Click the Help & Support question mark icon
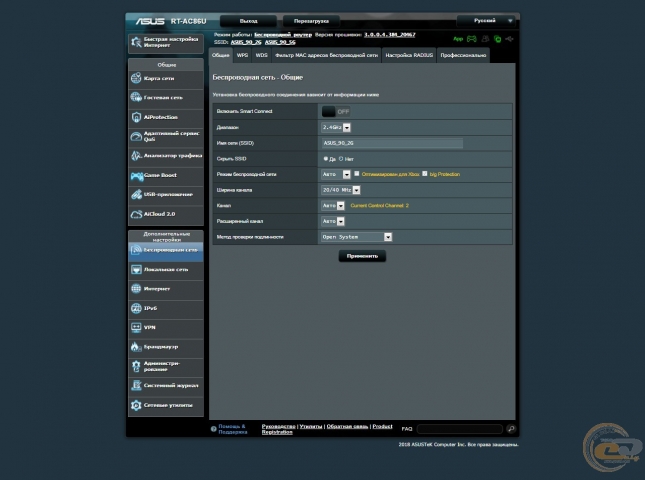 pos(213,429)
